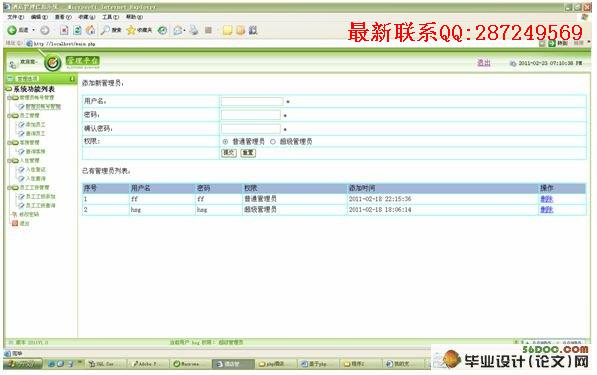Screen dimensions: 597x375
Task: Click the icon beside 查询员工
Action: pyautogui.click(x=22, y=134)
